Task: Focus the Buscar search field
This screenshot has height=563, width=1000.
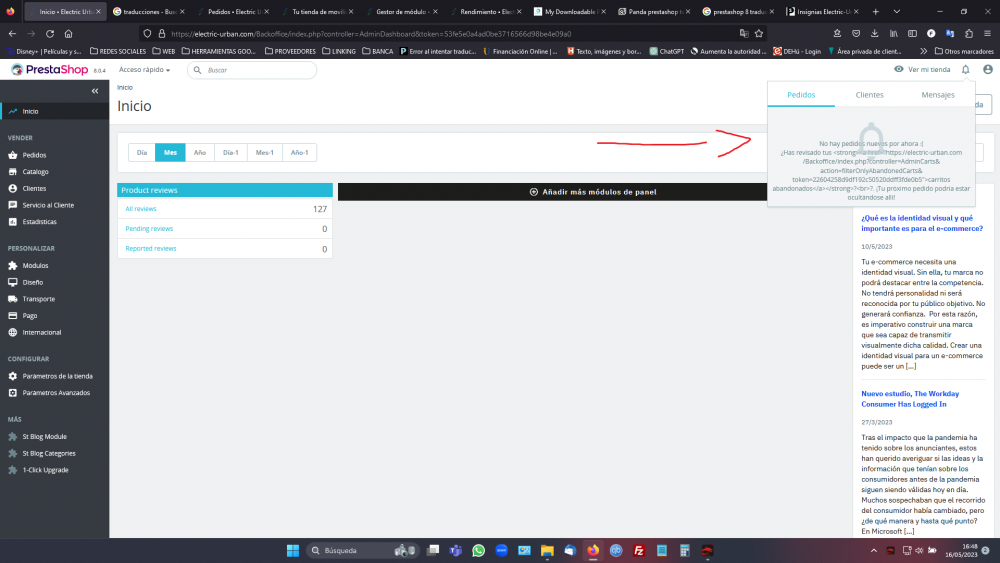Action: (252, 69)
